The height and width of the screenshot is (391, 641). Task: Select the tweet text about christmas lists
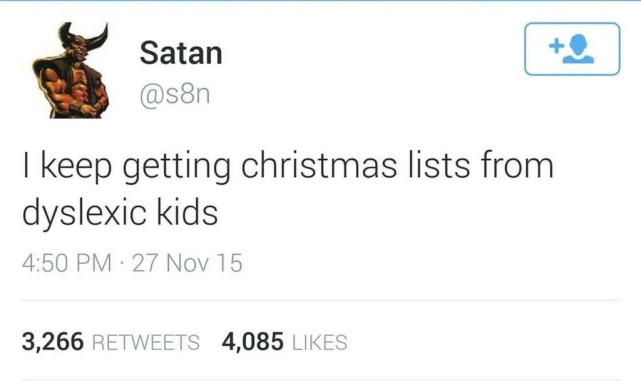288,189
